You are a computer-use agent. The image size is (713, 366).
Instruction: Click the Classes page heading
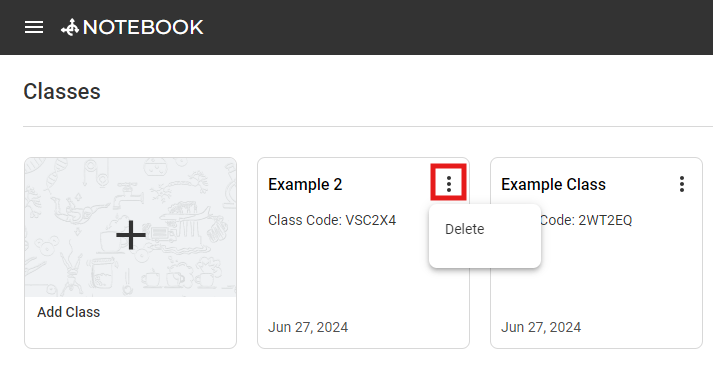click(x=62, y=91)
